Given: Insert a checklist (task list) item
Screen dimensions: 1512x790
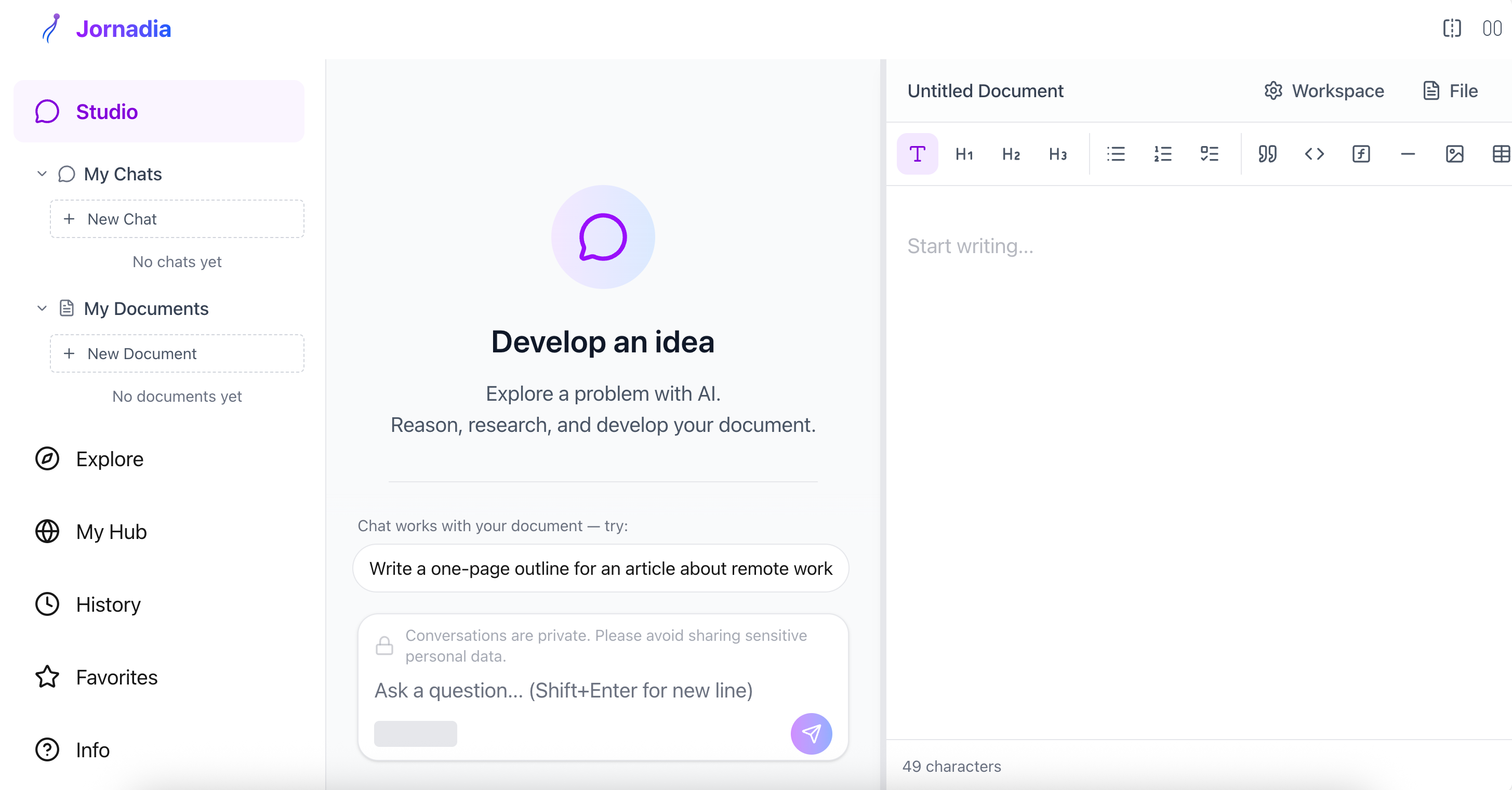Looking at the screenshot, I should [x=1209, y=154].
